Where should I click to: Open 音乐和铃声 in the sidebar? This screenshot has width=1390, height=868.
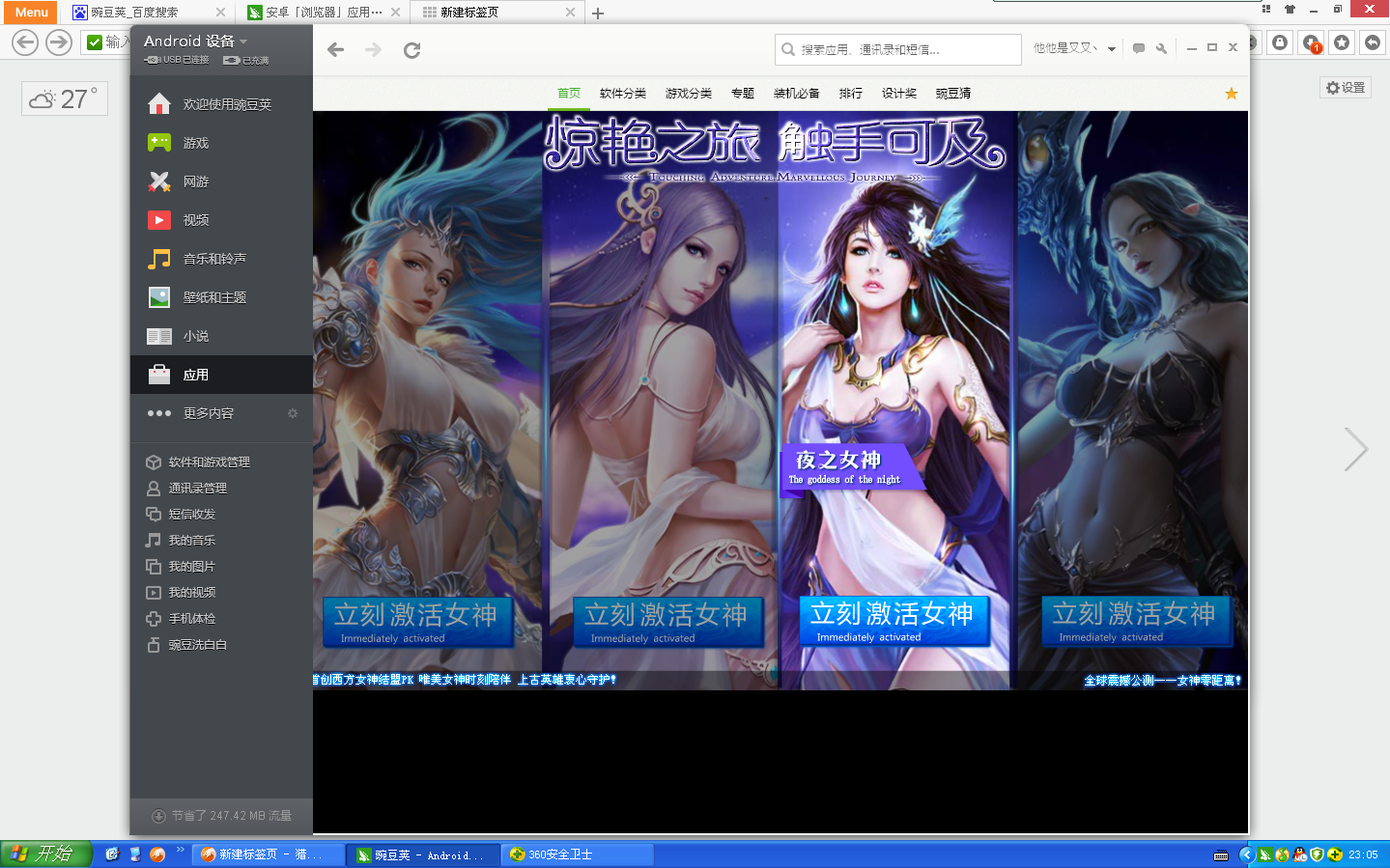[x=213, y=259]
